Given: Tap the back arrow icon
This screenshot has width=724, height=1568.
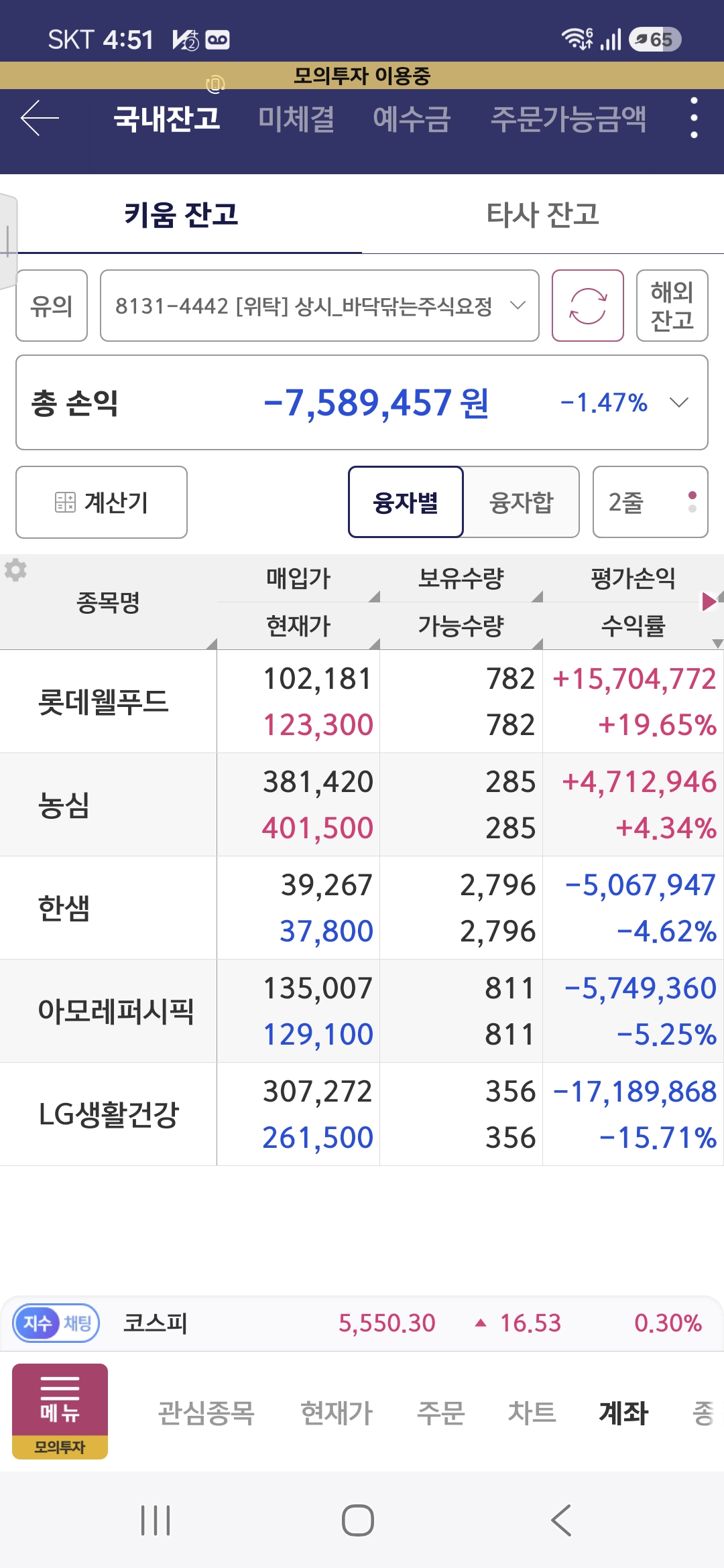Looking at the screenshot, I should pos(40,118).
